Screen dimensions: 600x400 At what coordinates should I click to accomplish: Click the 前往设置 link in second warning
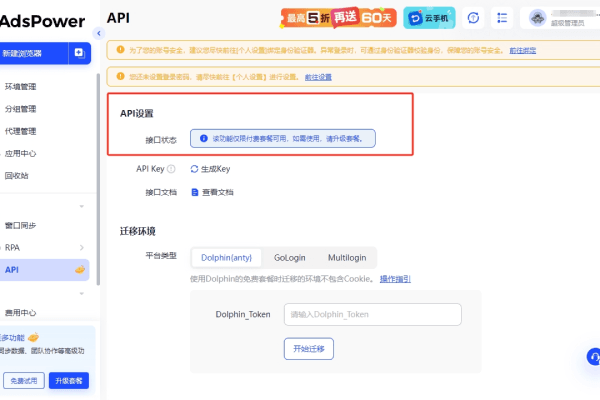pyautogui.click(x=318, y=77)
